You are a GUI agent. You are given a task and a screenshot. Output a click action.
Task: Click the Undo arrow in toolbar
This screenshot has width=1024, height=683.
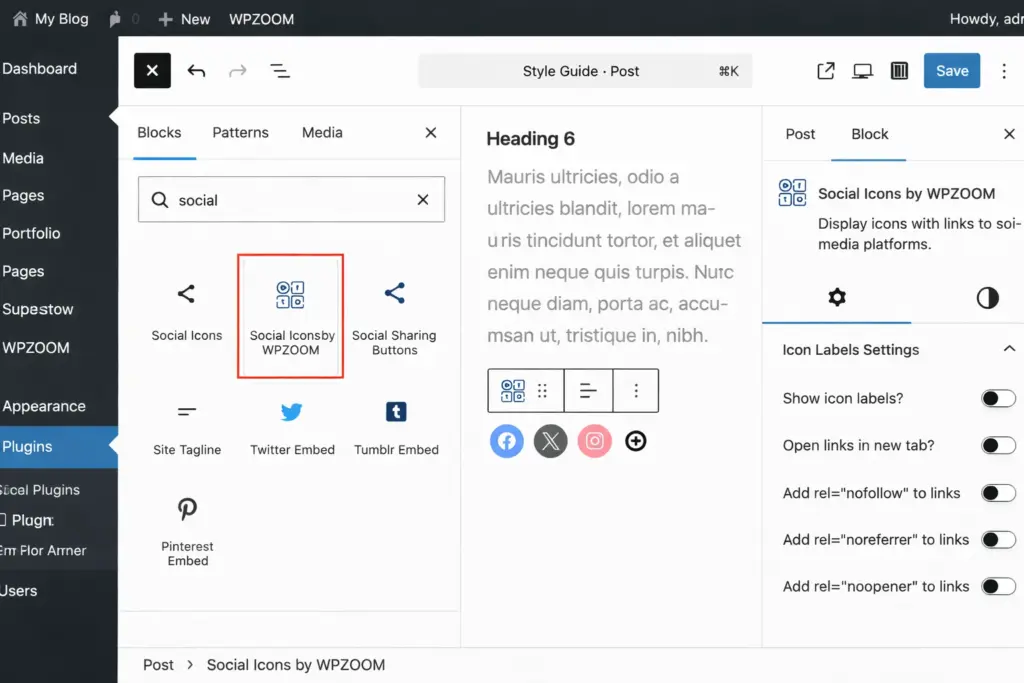[x=197, y=71]
